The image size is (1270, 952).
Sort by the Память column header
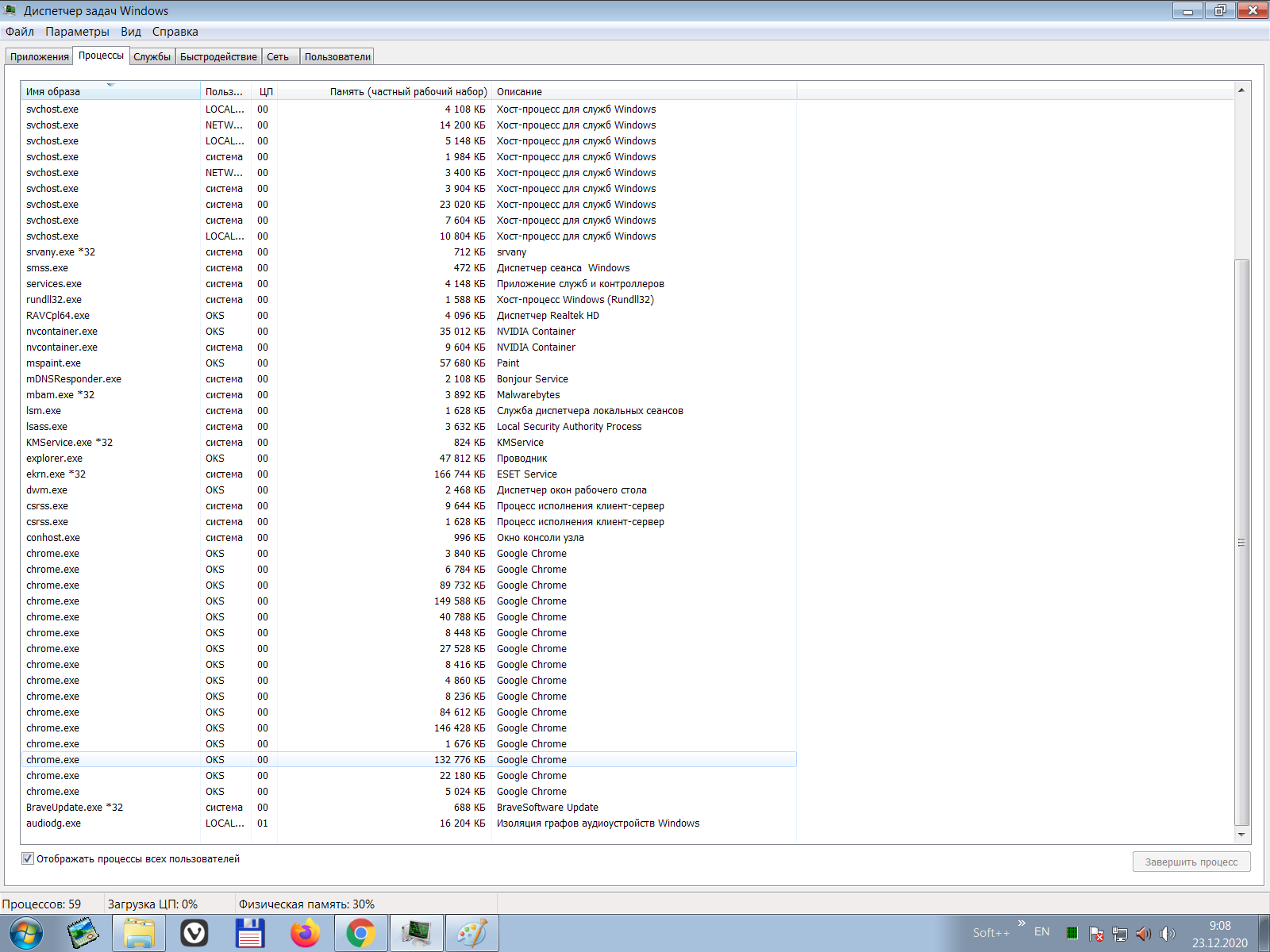point(384,91)
